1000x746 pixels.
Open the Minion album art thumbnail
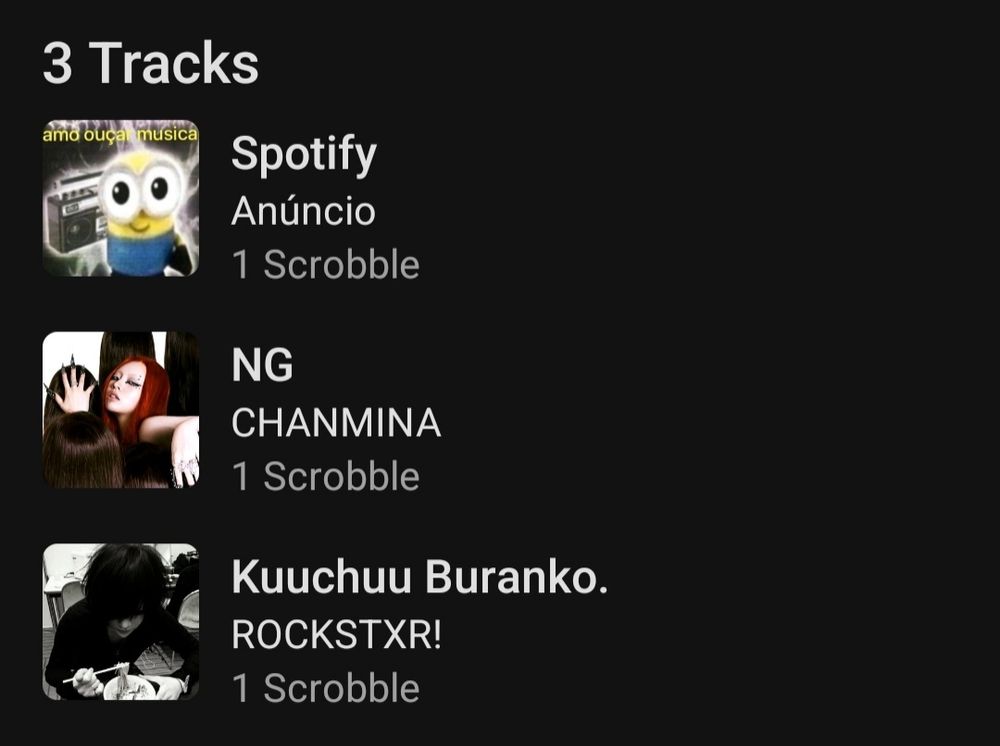tap(121, 198)
